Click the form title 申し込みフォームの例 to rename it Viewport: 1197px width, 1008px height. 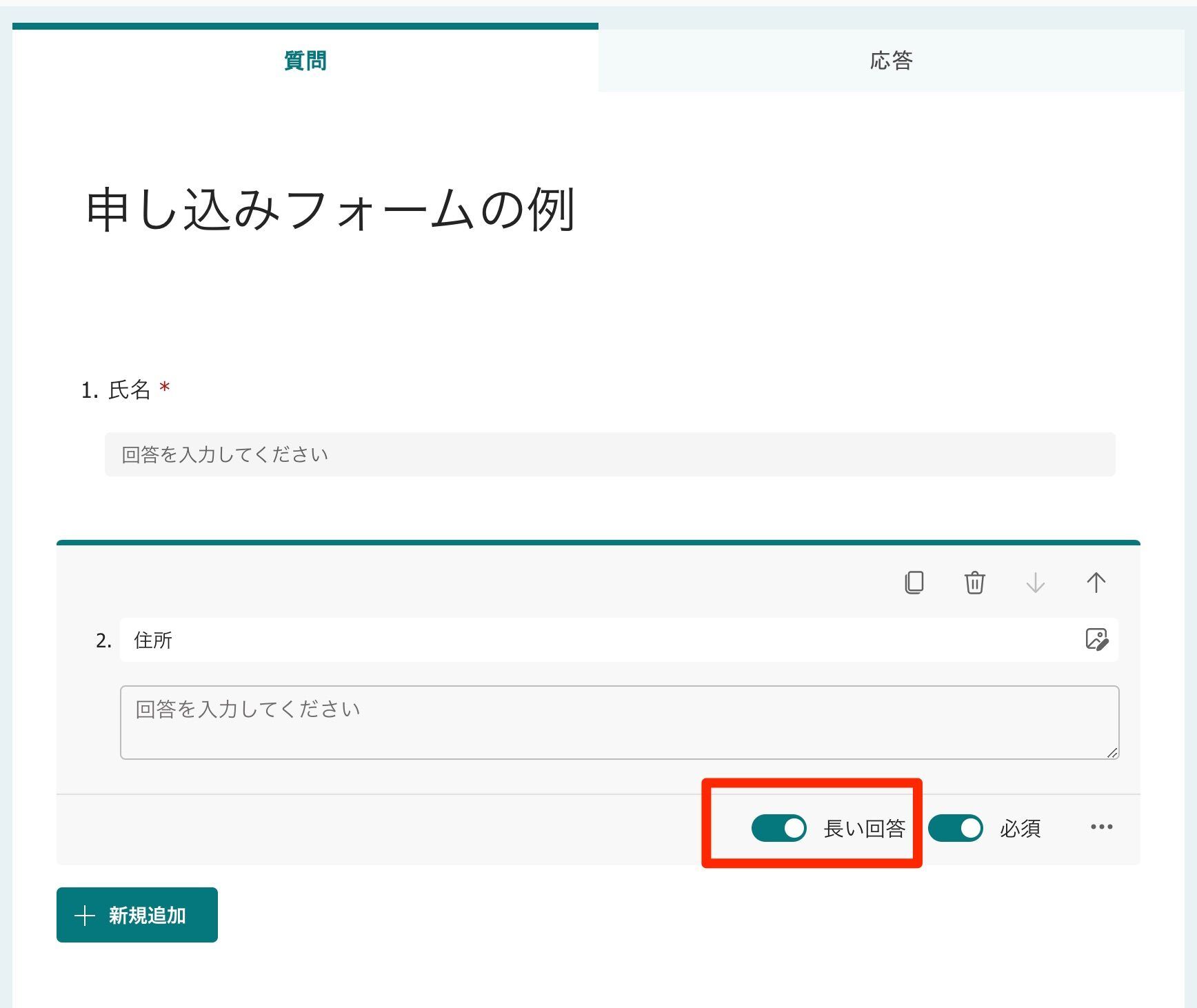331,210
